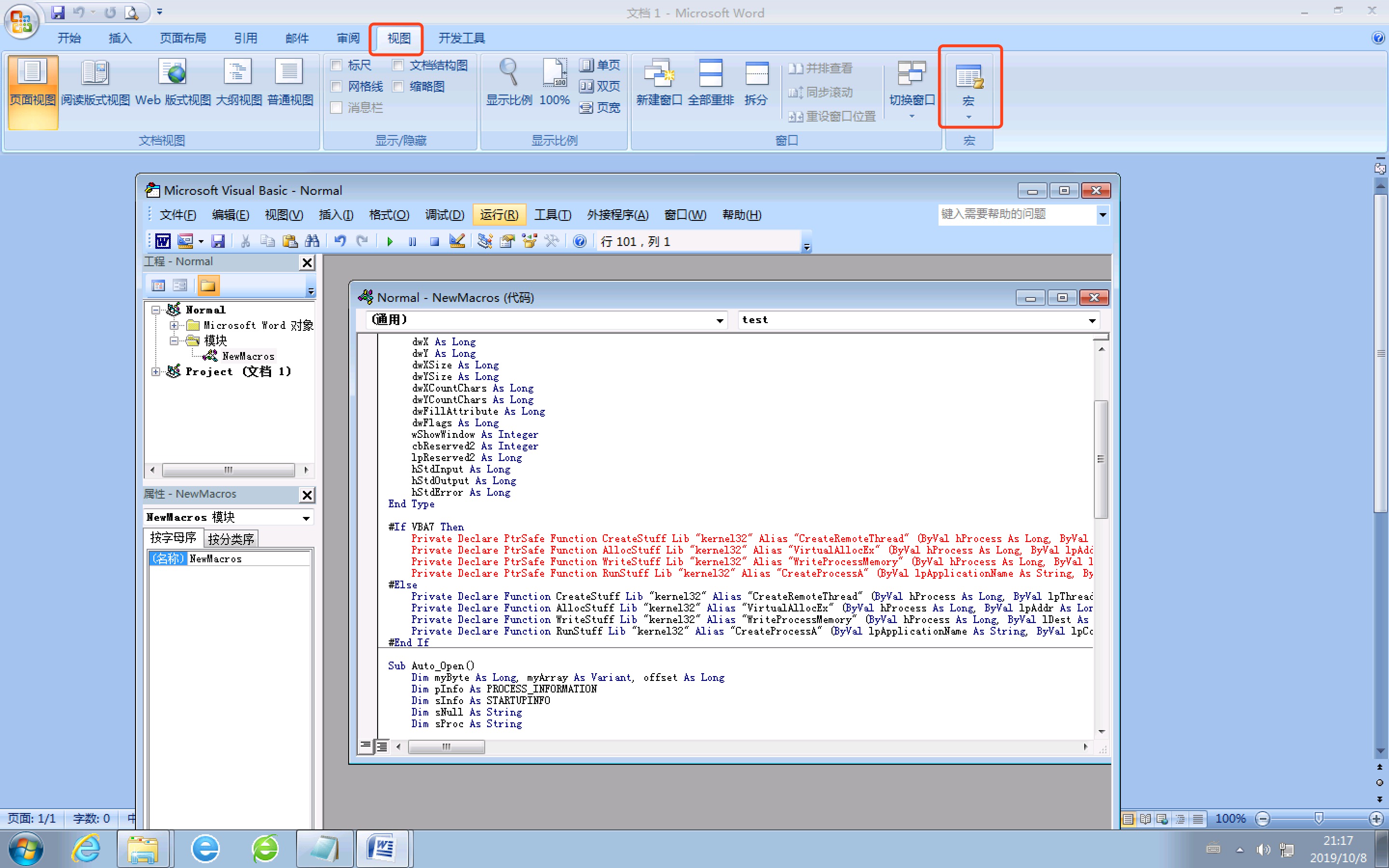Click the blue Help icon in VBA toolbar
The height and width of the screenshot is (868, 1389).
(x=580, y=241)
